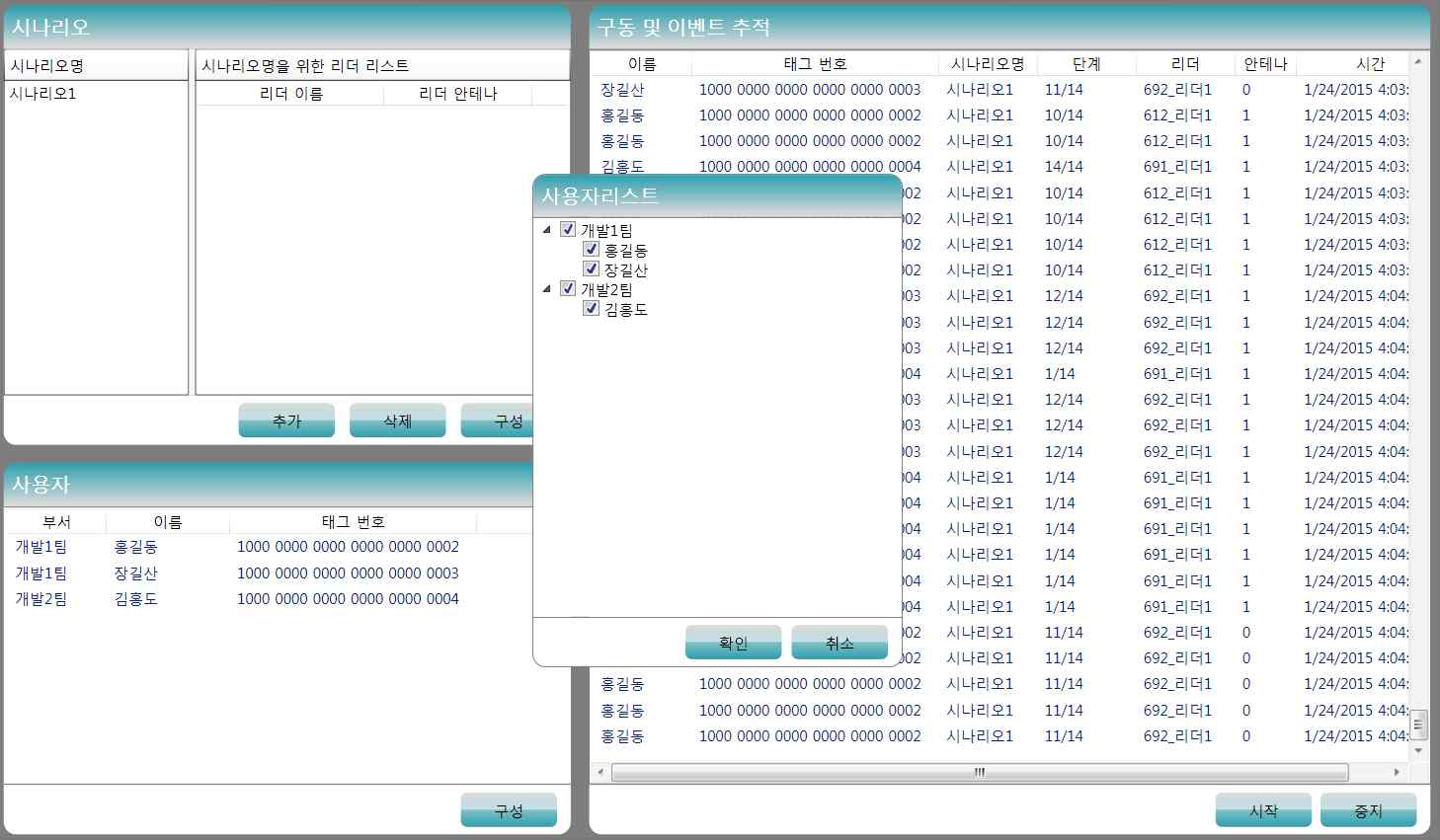Select 시나리오1 in the scenario list
The image size is (1440, 840).
coord(43,94)
